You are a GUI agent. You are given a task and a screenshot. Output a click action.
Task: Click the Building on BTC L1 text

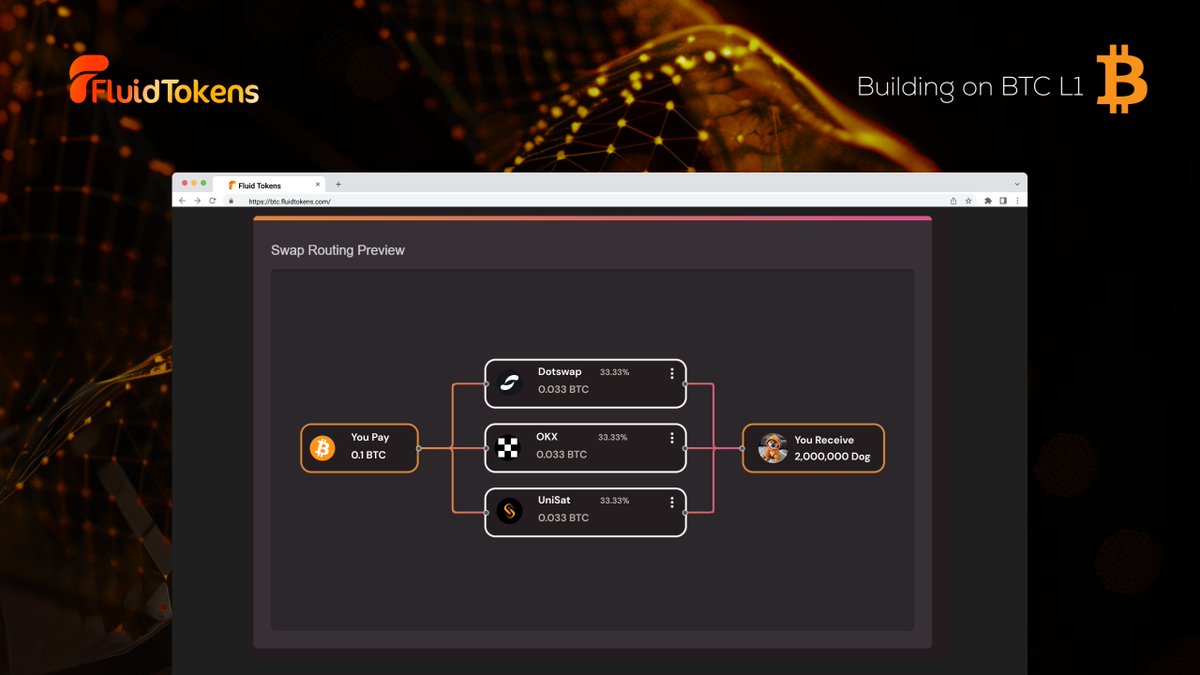[970, 87]
